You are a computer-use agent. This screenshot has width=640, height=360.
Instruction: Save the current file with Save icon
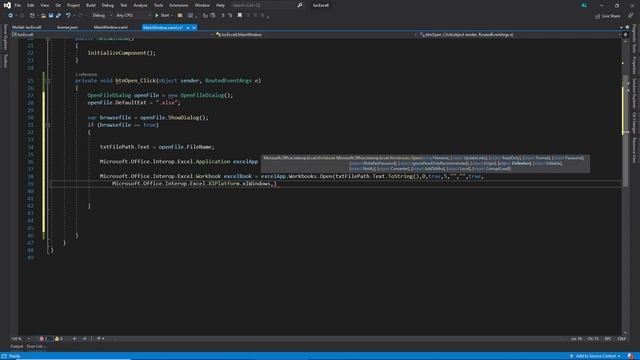pyautogui.click(x=51, y=16)
